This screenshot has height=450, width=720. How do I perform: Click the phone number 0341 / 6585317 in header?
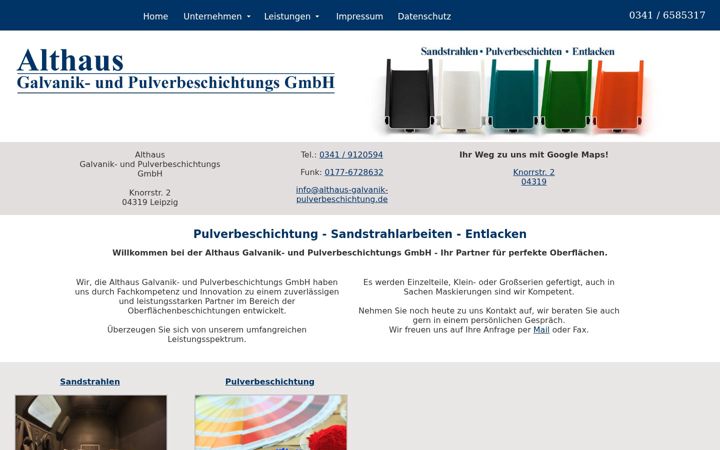(667, 15)
